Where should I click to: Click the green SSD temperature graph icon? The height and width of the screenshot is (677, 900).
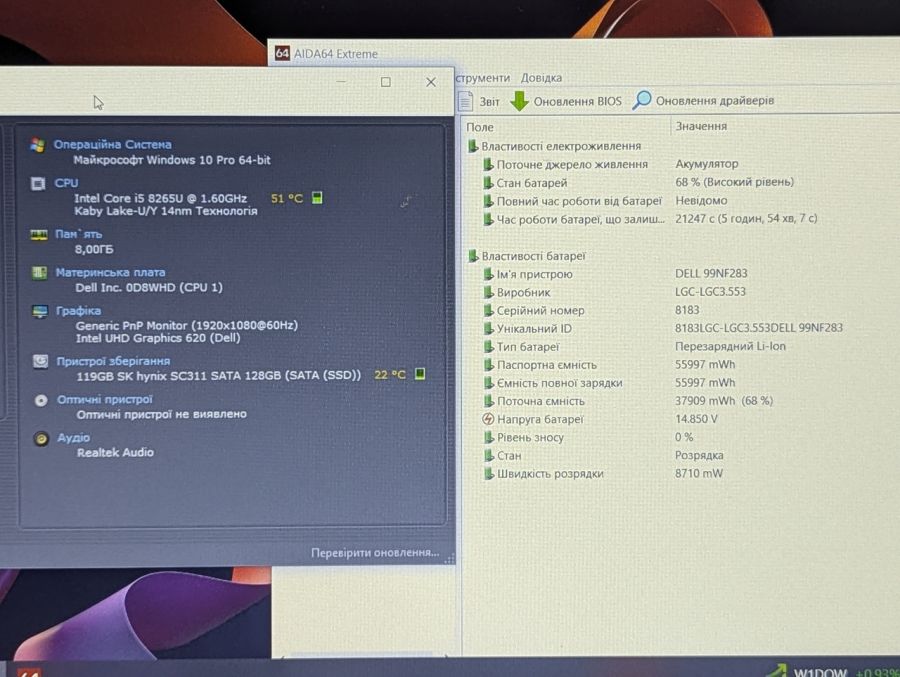(420, 374)
